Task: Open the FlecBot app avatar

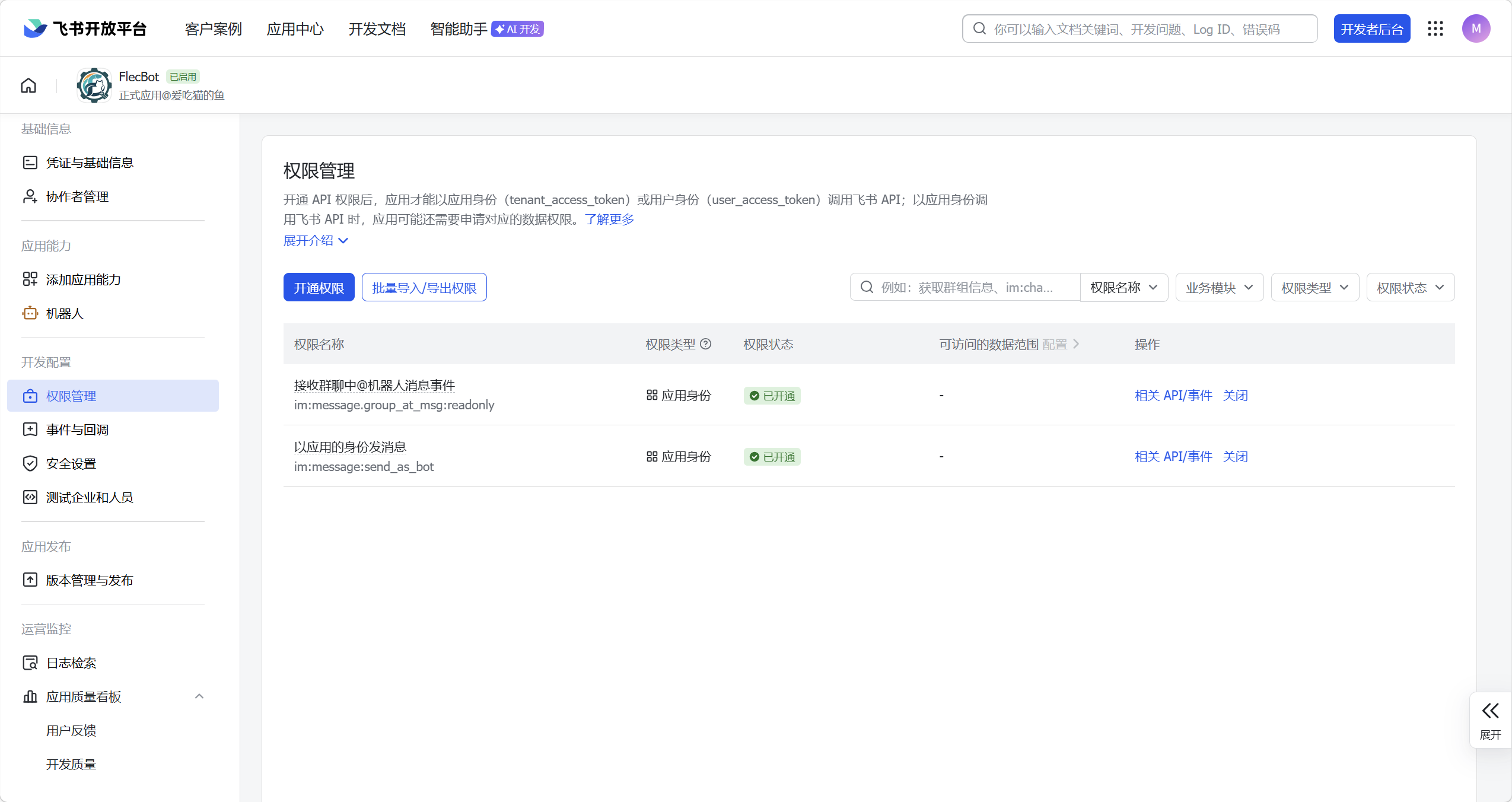Action: pos(94,85)
